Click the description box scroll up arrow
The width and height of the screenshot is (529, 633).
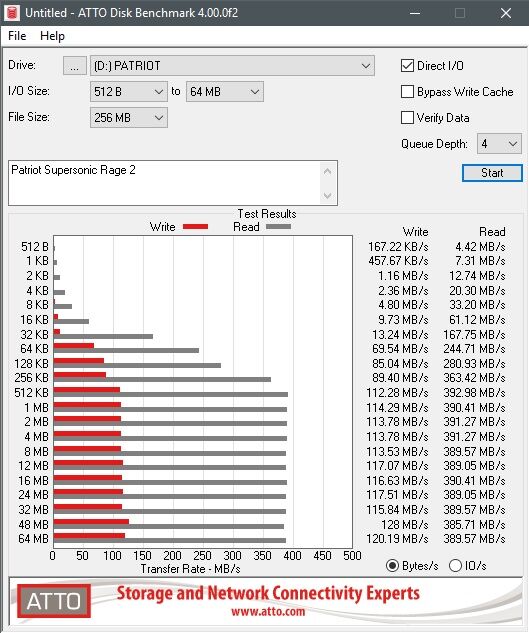[x=327, y=172]
